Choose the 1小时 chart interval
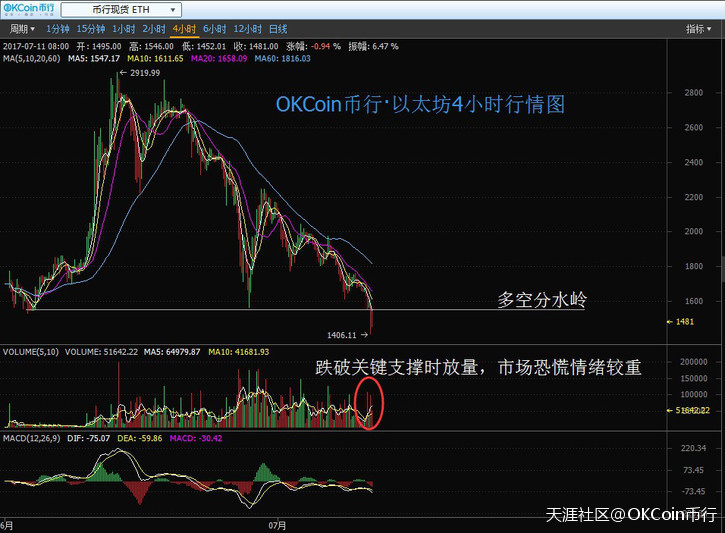Image resolution: width=725 pixels, height=533 pixels. tap(124, 30)
